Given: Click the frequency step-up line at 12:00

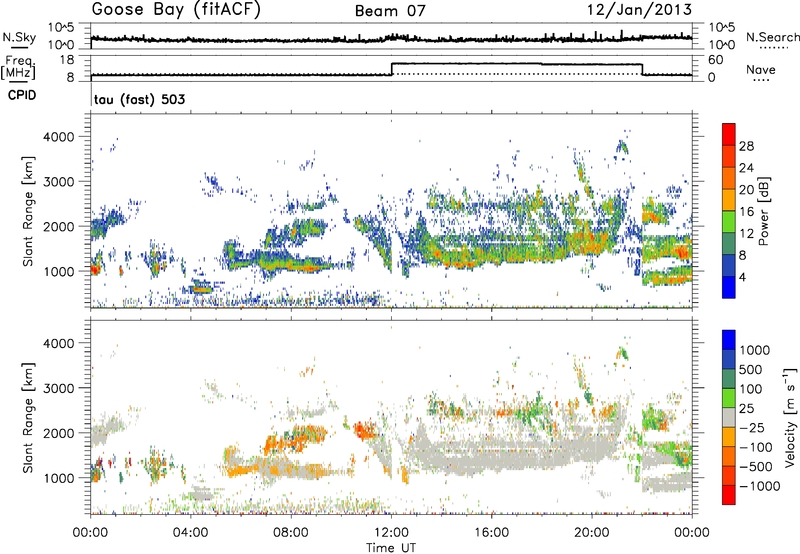Looking at the screenshot, I should [x=392, y=69].
